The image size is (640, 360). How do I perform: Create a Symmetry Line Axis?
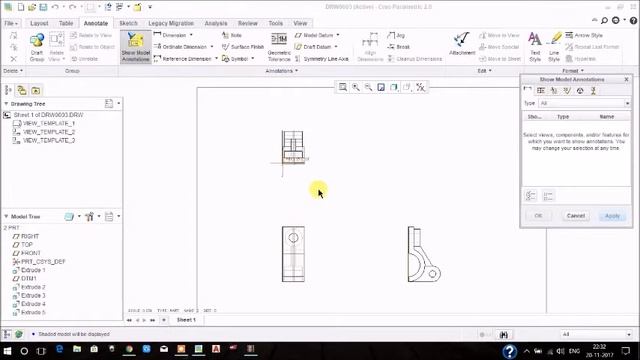coord(322,59)
